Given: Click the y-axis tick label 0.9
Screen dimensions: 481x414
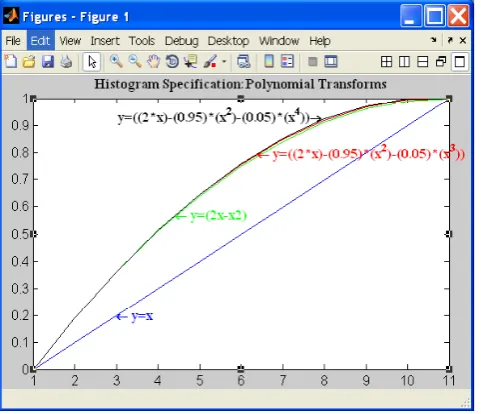Looking at the screenshot, I should [20, 126].
